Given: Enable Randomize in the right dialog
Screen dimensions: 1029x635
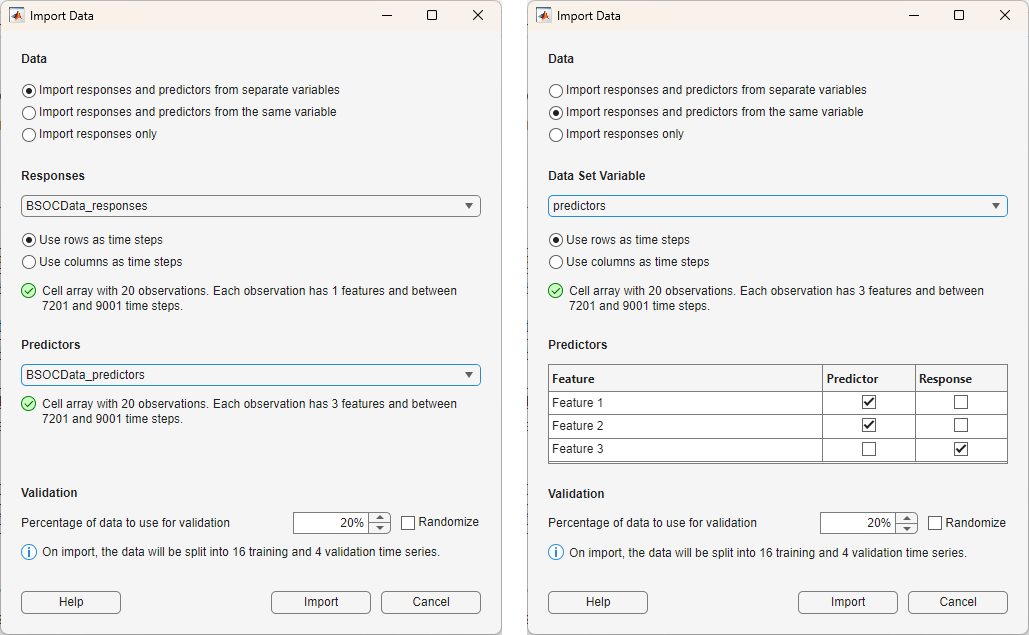Looking at the screenshot, I should click(935, 522).
